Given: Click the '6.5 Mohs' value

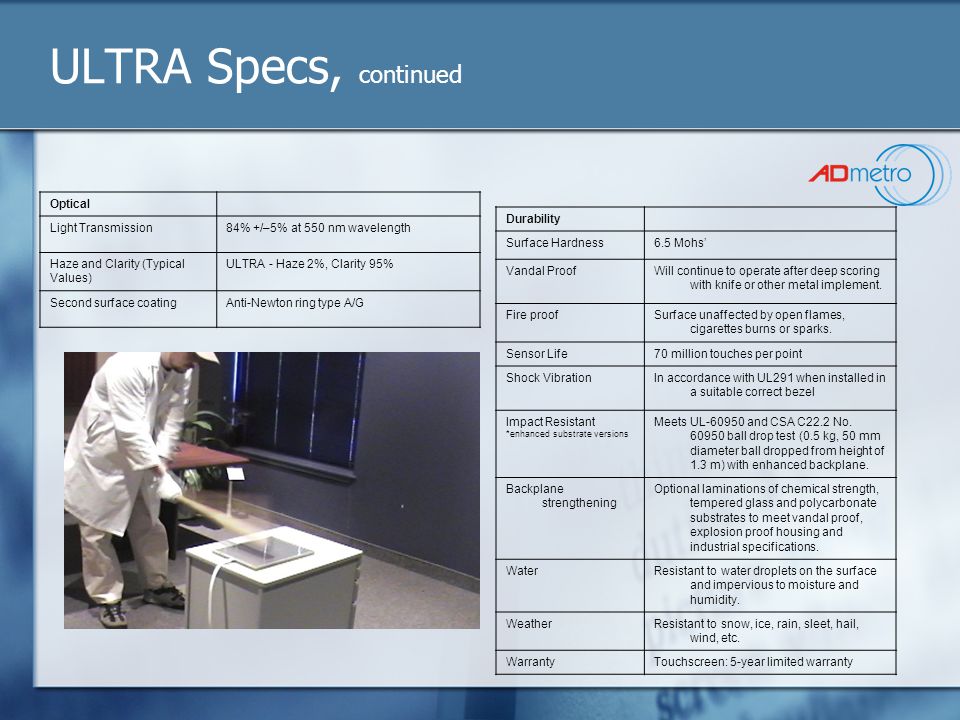Looking at the screenshot, I should pyautogui.click(x=680, y=243).
